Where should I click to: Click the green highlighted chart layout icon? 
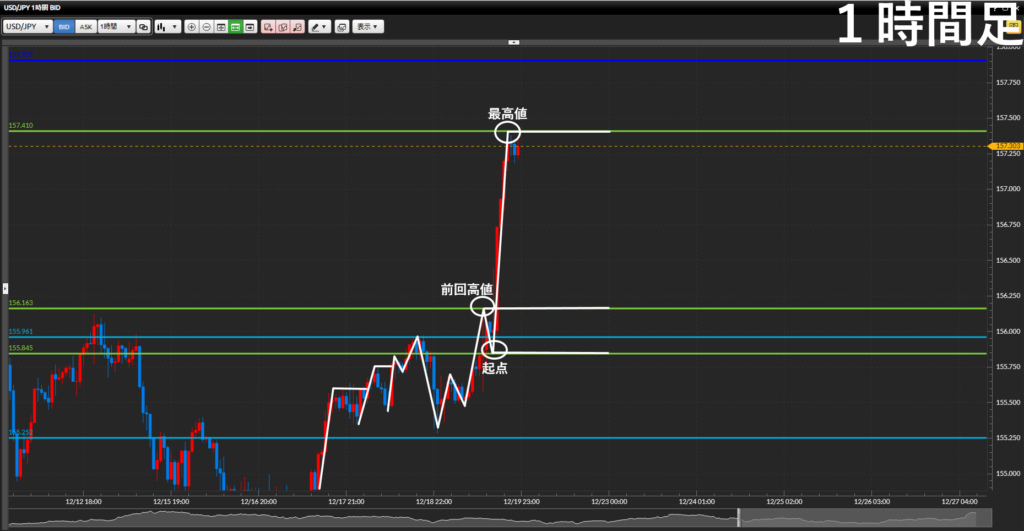tap(235, 26)
